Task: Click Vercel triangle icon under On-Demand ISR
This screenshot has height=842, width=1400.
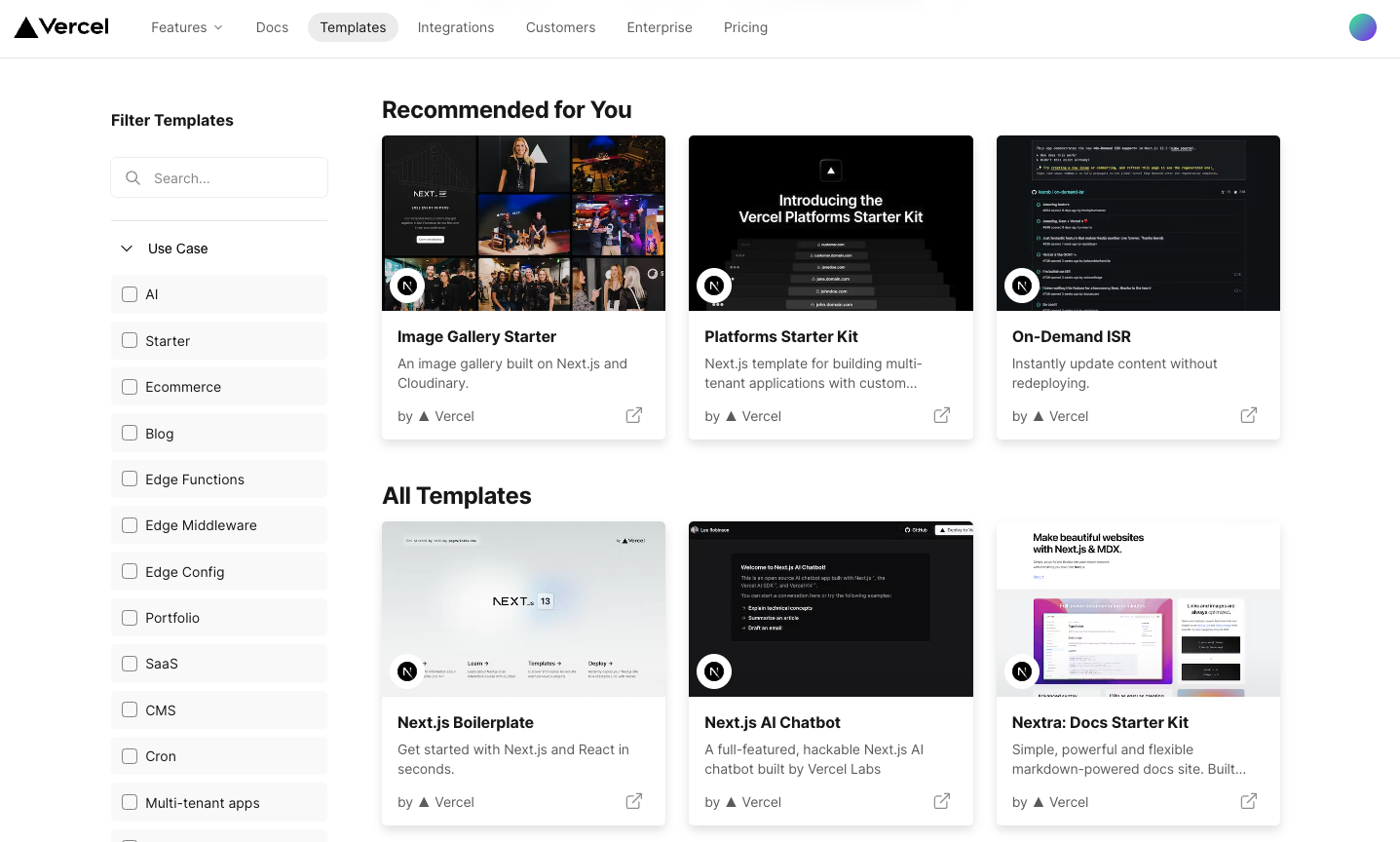Action: coord(1039,416)
